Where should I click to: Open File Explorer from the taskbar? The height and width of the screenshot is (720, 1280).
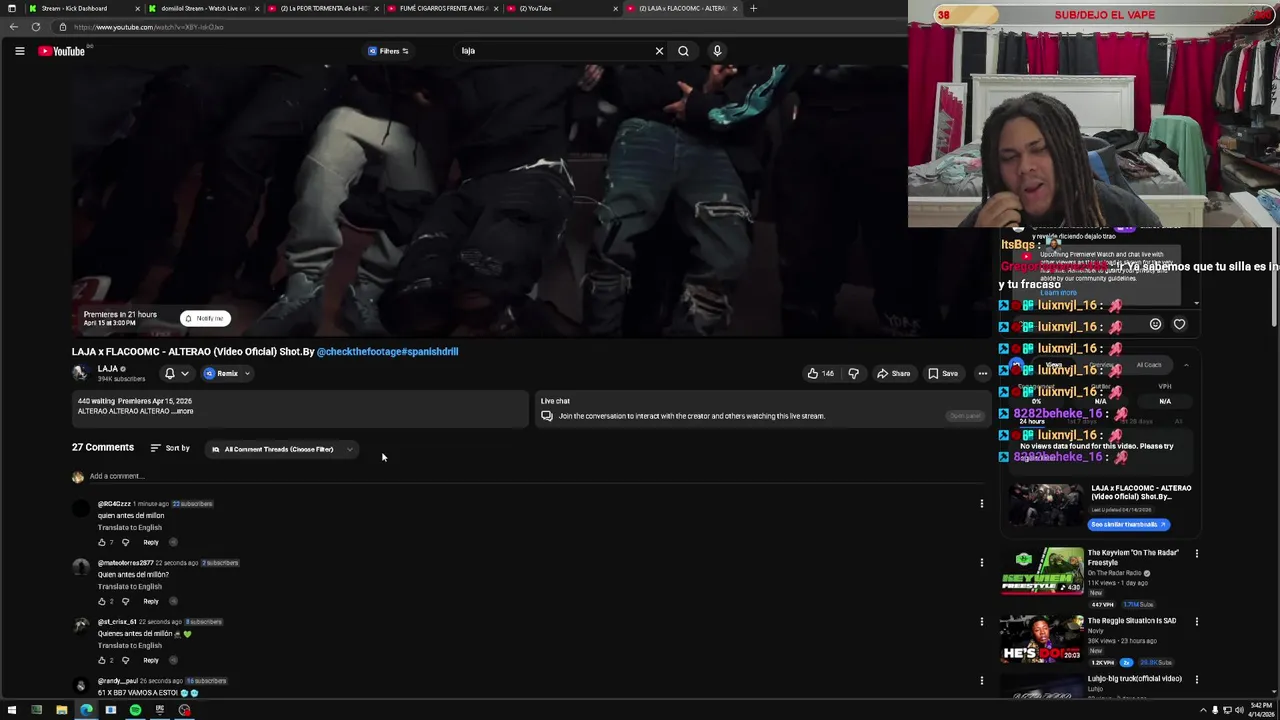(61, 710)
